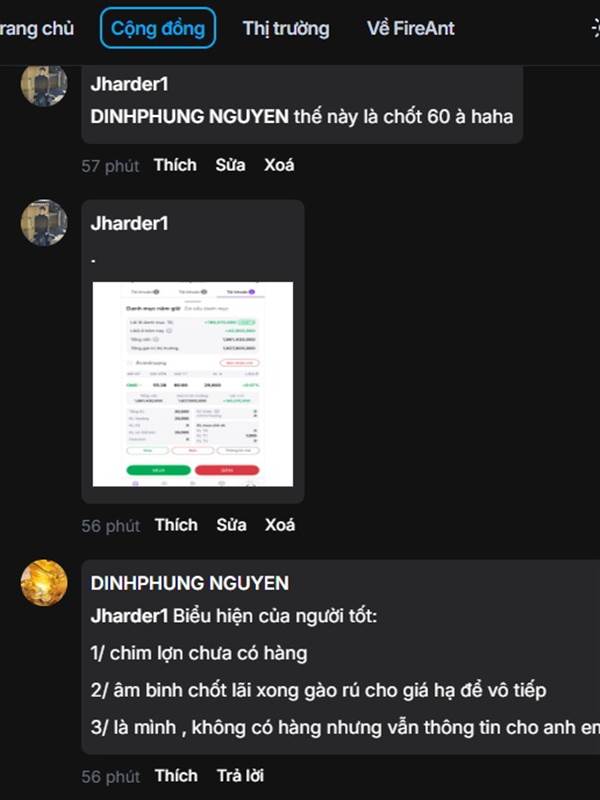Like the image comment posted 56 phút ago
Screen dimensions: 600x800
176,524
